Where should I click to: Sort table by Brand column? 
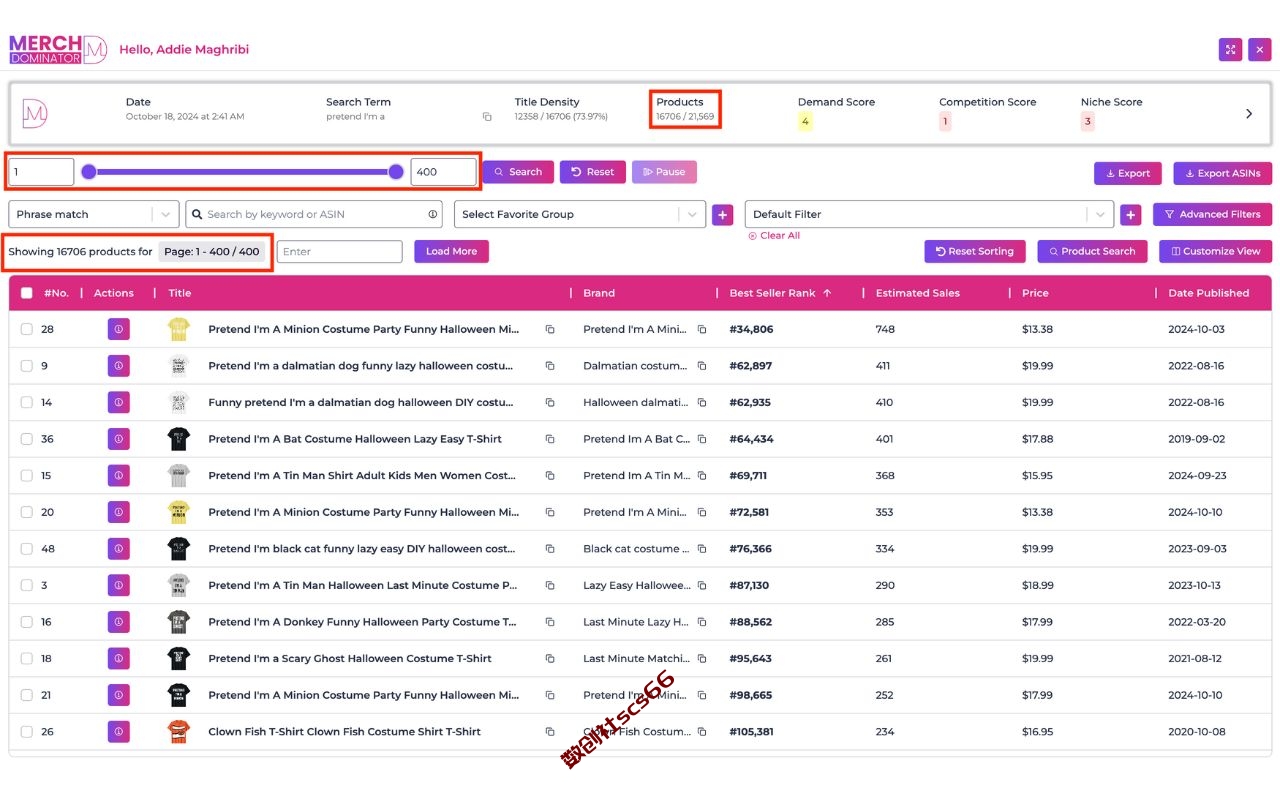(599, 293)
